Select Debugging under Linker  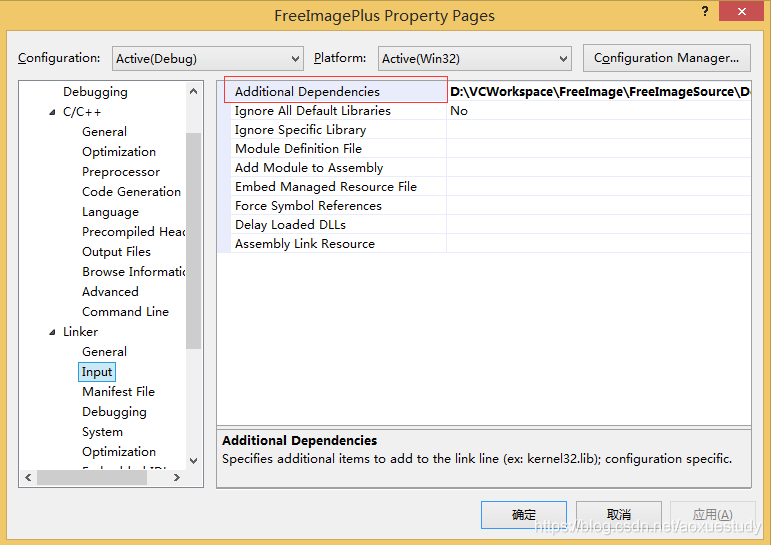coord(114,412)
